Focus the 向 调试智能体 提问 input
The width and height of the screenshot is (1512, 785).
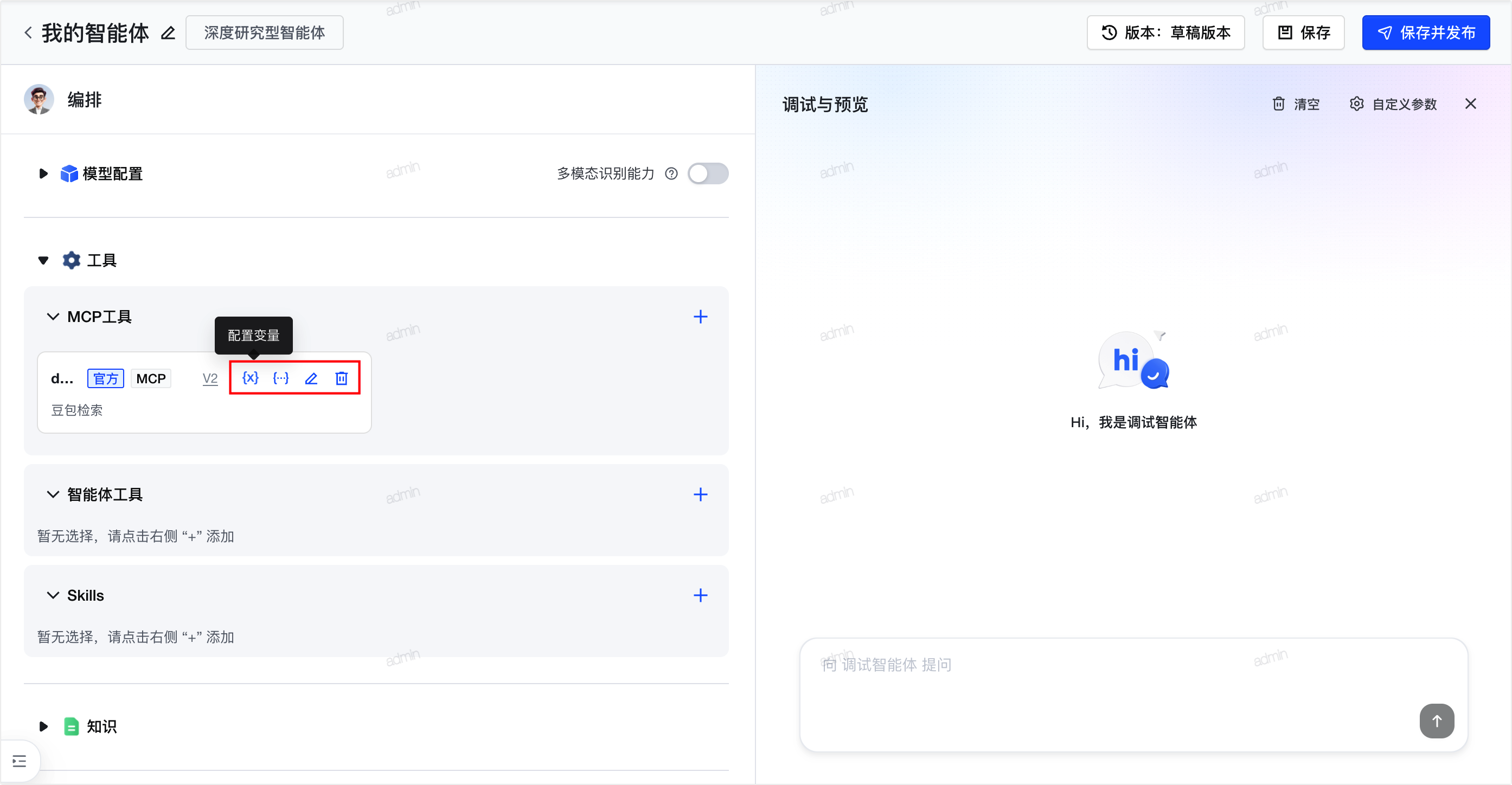click(x=1133, y=695)
